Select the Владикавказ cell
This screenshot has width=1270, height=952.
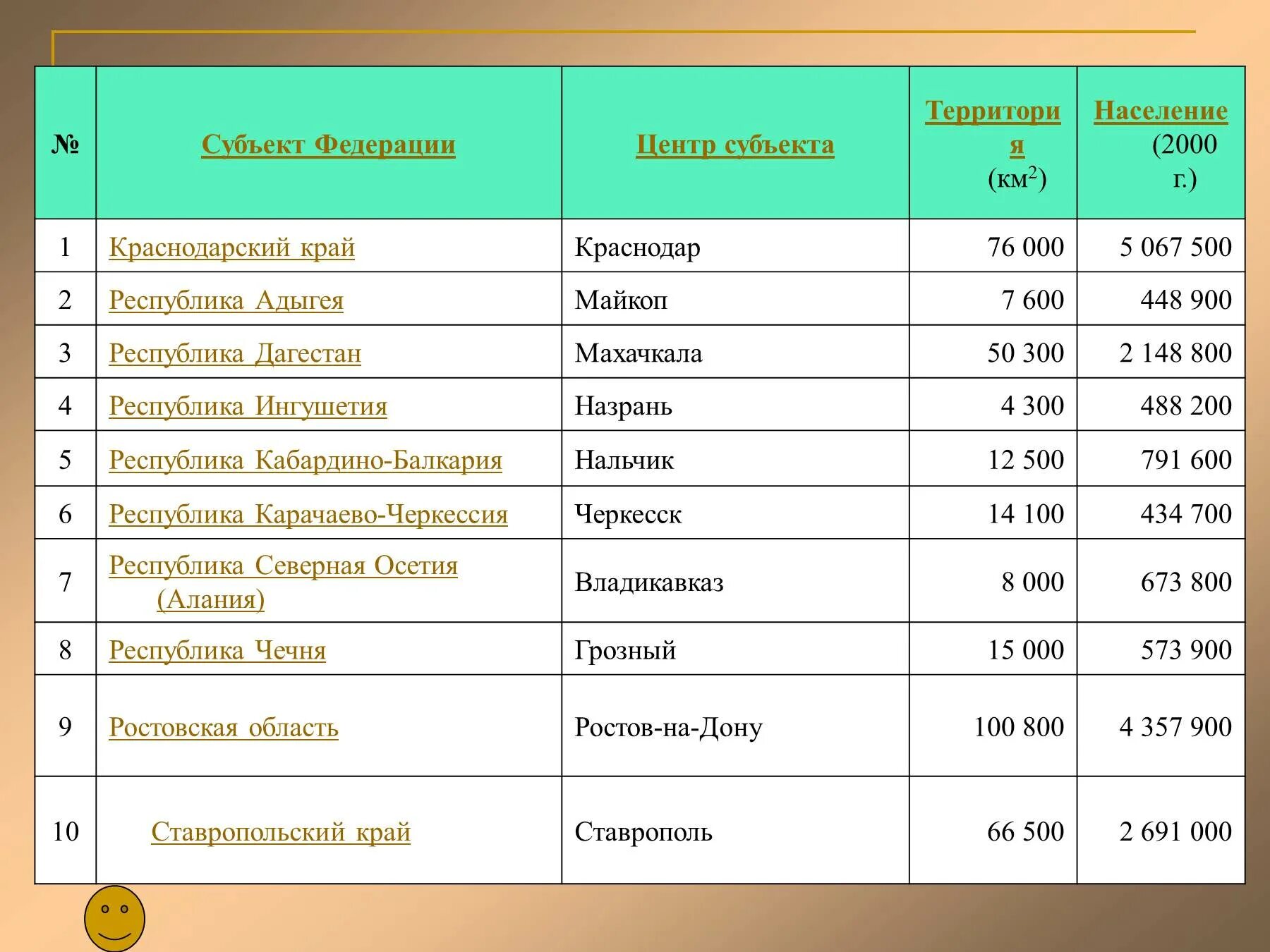[x=735, y=580]
